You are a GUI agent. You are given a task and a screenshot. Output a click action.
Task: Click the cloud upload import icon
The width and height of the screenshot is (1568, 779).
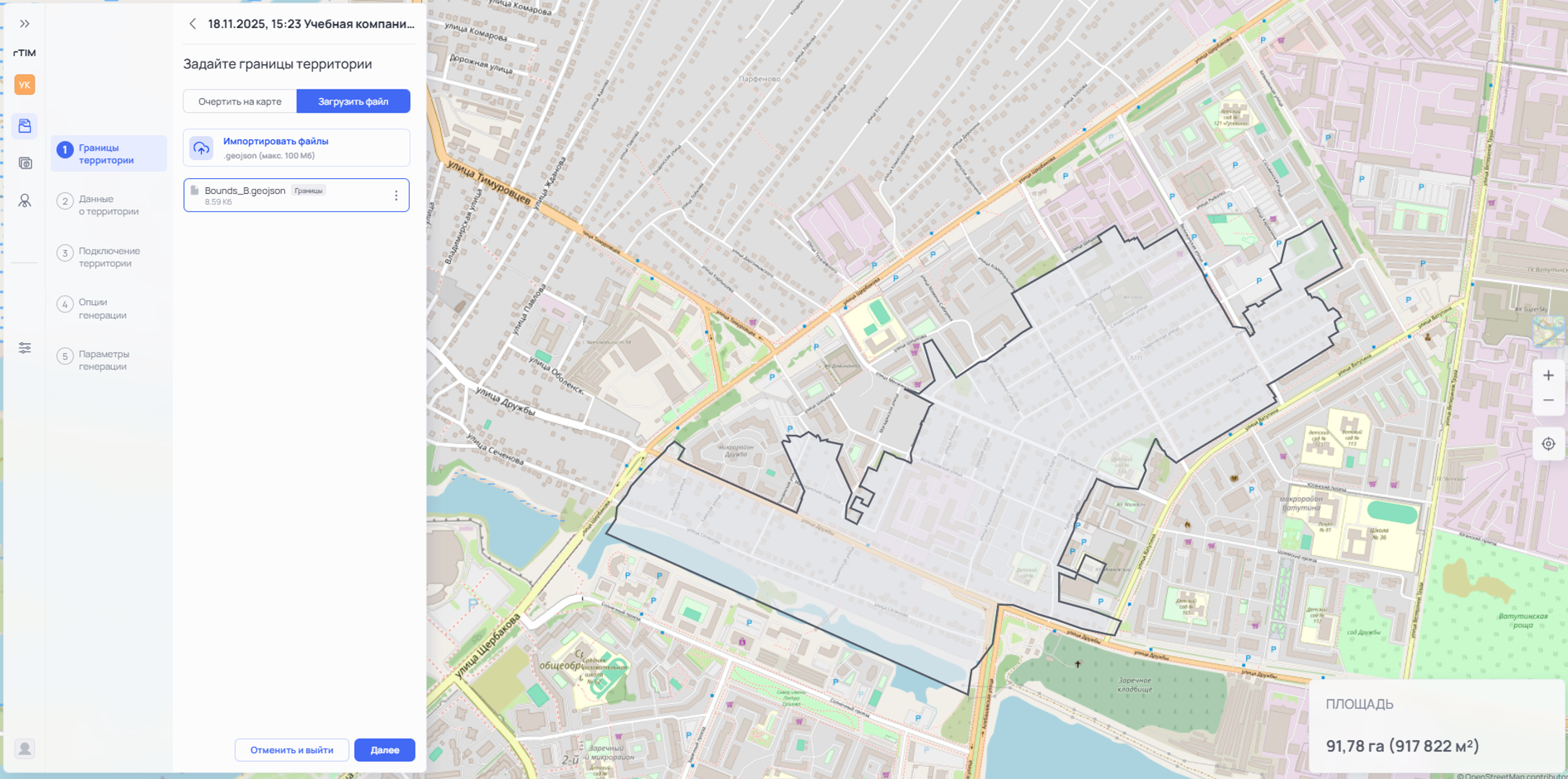[201, 148]
